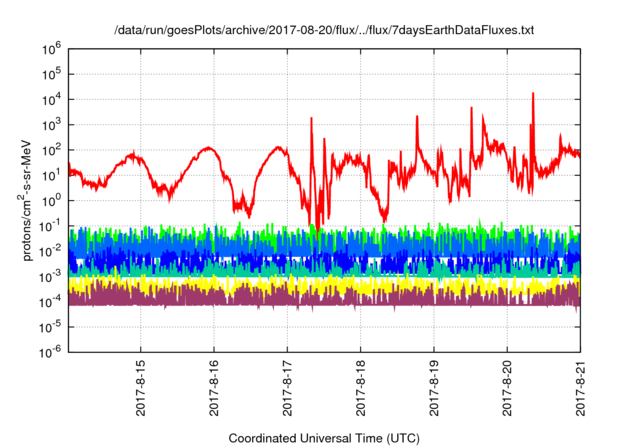Viewport: 640px width, 448px height.
Task: Click the 2017-8-21 date label
Action: pos(580,388)
